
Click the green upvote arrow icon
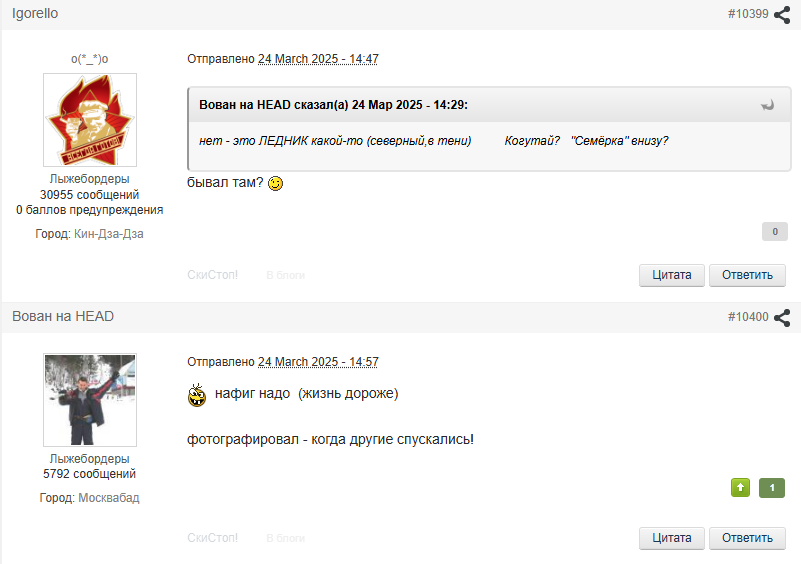click(740, 487)
